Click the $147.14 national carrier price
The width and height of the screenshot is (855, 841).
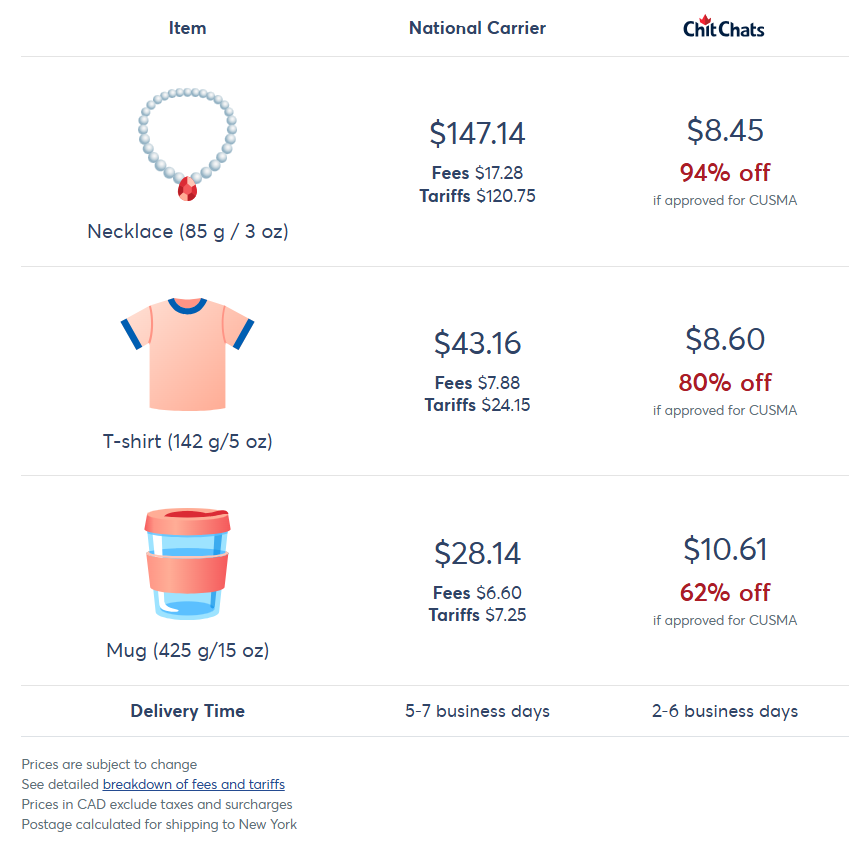477,133
